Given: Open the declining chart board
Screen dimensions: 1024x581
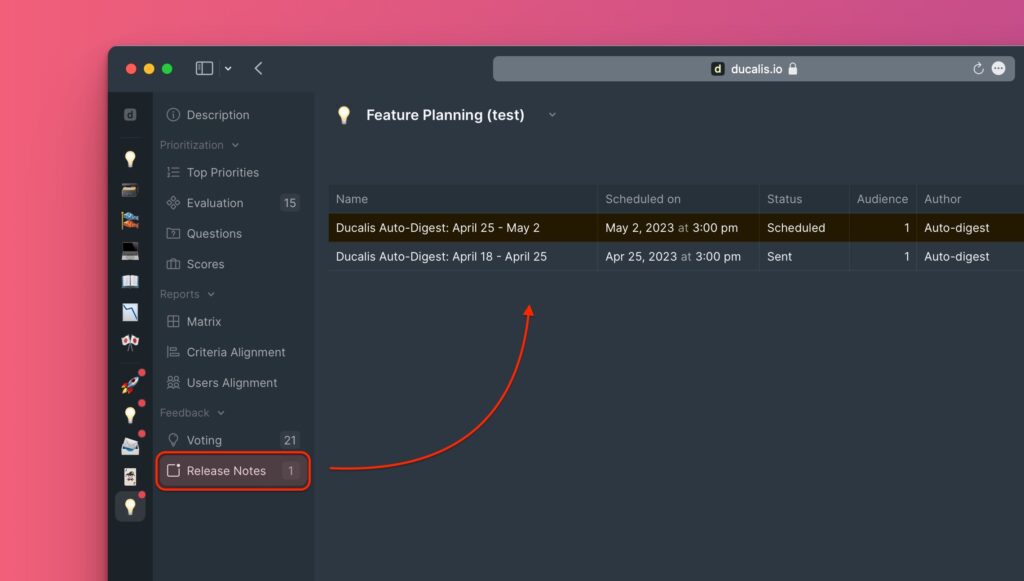Looking at the screenshot, I should click(x=130, y=312).
